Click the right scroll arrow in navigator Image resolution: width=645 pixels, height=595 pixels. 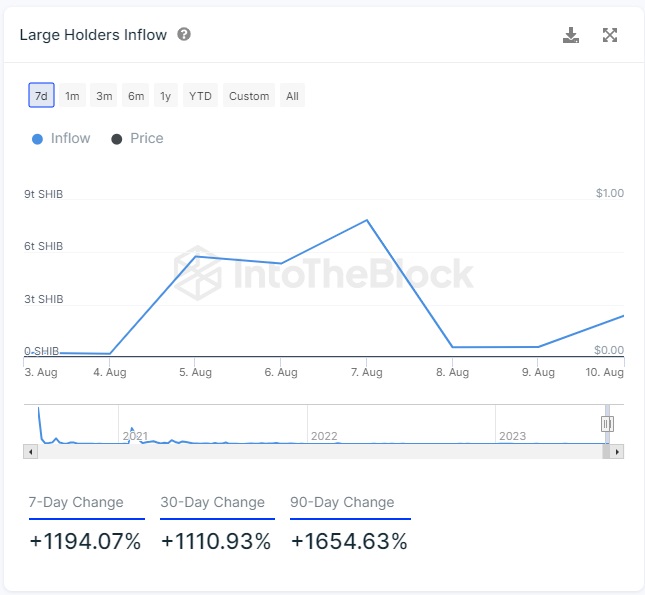617,452
